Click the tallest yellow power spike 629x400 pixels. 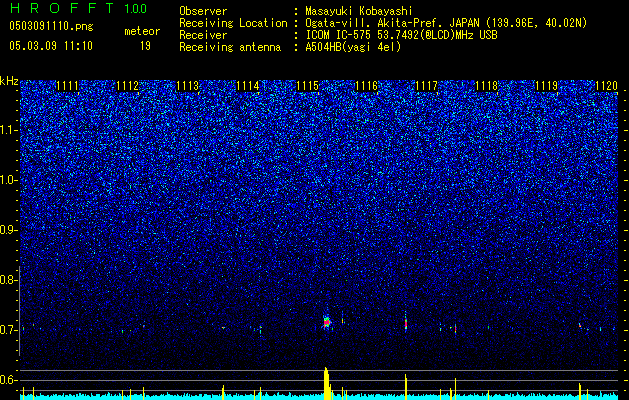[327, 383]
